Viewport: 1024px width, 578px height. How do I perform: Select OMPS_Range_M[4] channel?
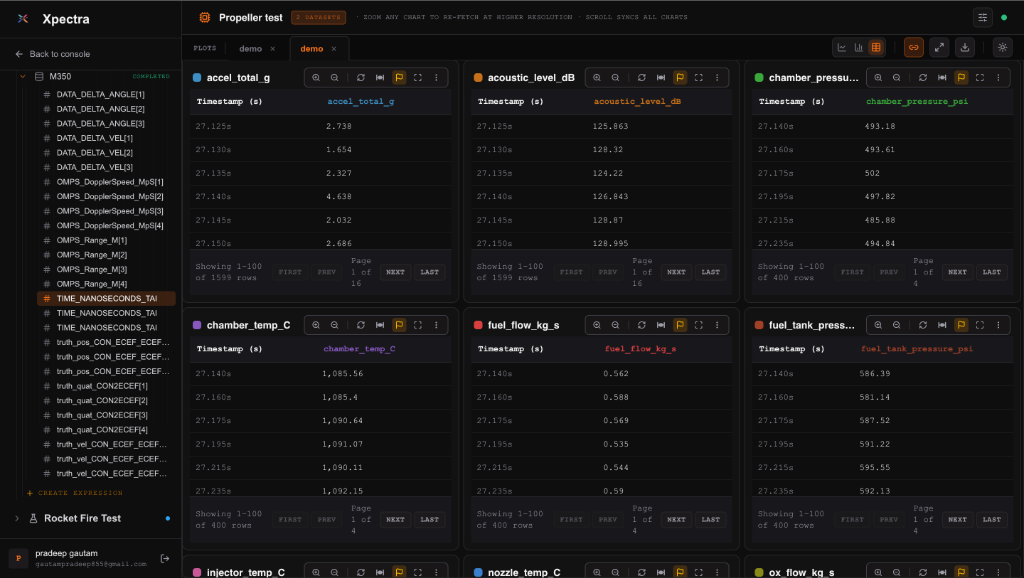click(x=91, y=284)
